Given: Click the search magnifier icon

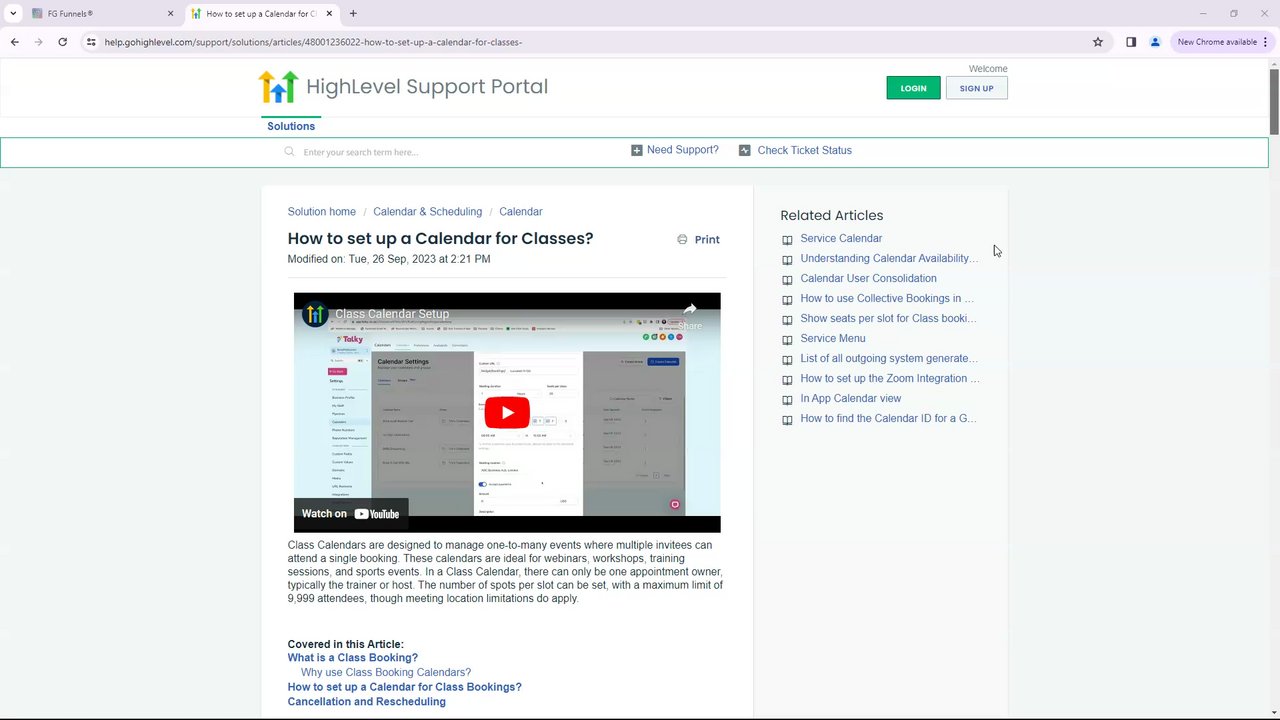Looking at the screenshot, I should (x=289, y=152).
